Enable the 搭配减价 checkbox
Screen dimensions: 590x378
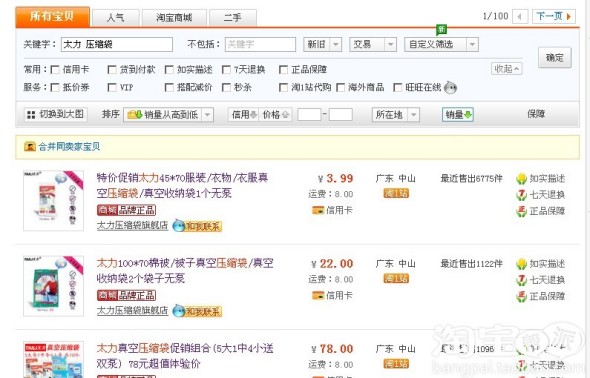169,88
